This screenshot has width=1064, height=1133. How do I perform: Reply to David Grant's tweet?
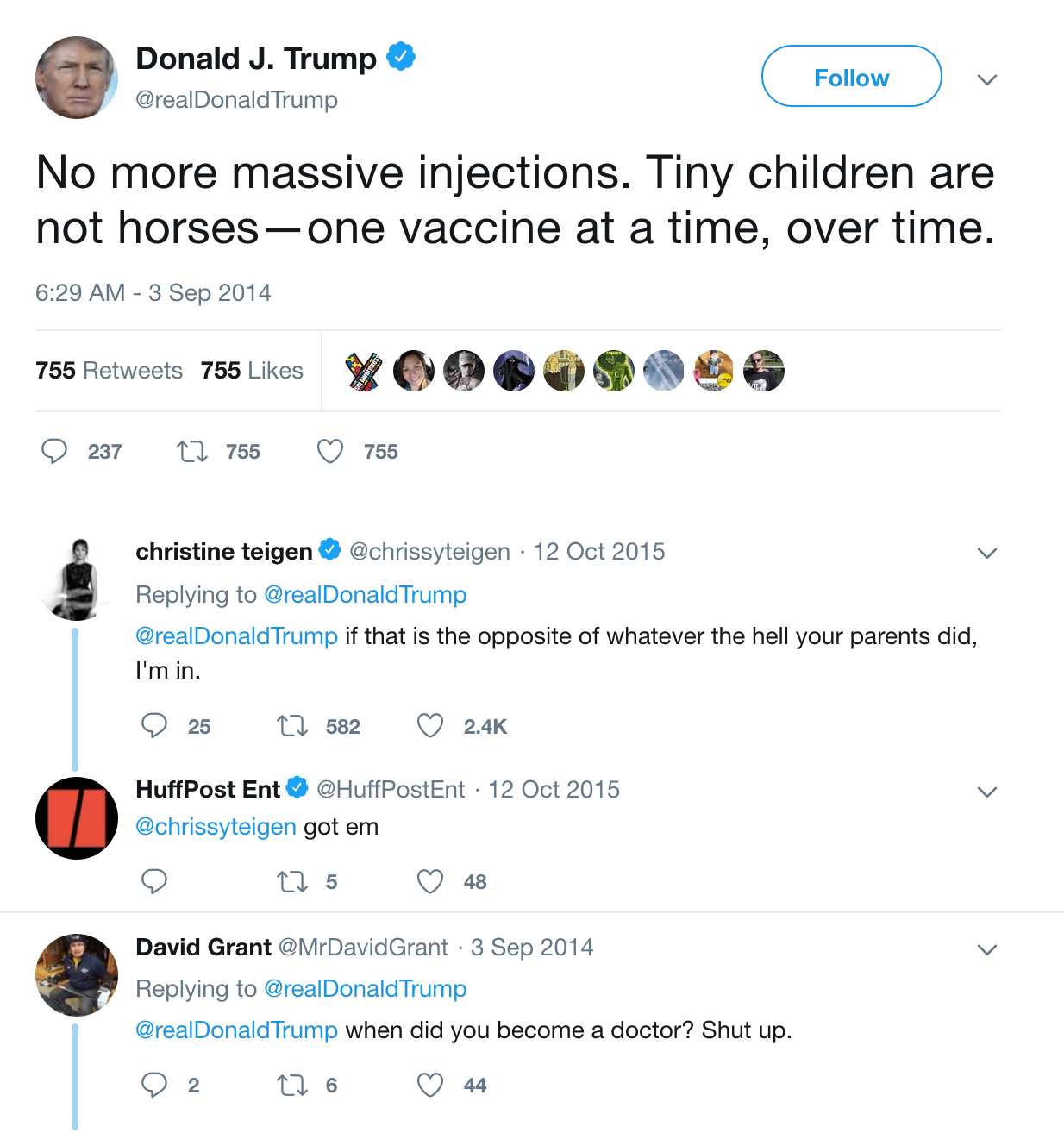(x=154, y=1085)
